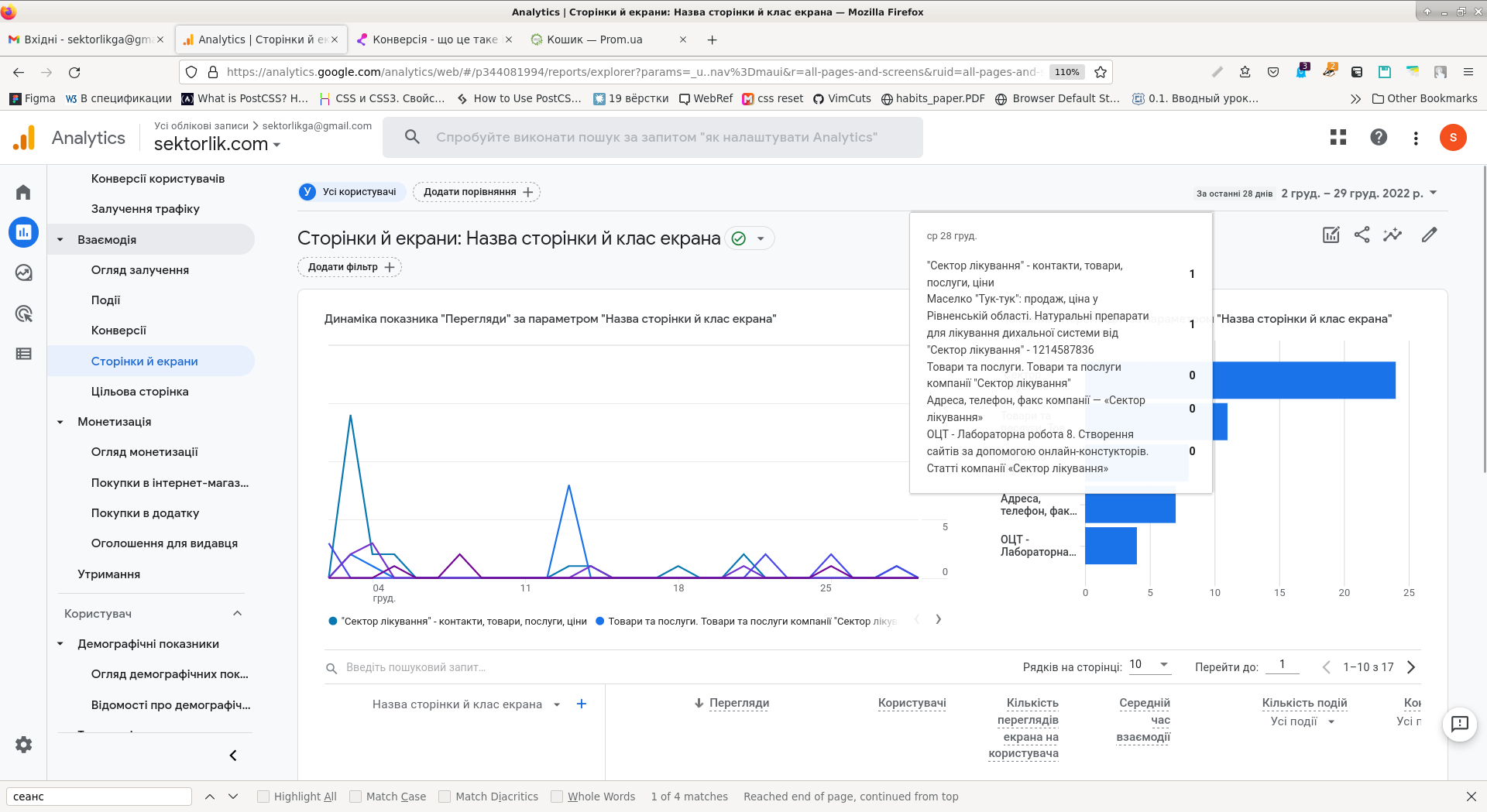The width and height of the screenshot is (1487, 812).
Task: Collapse the Монетизація section
Action: [60, 422]
